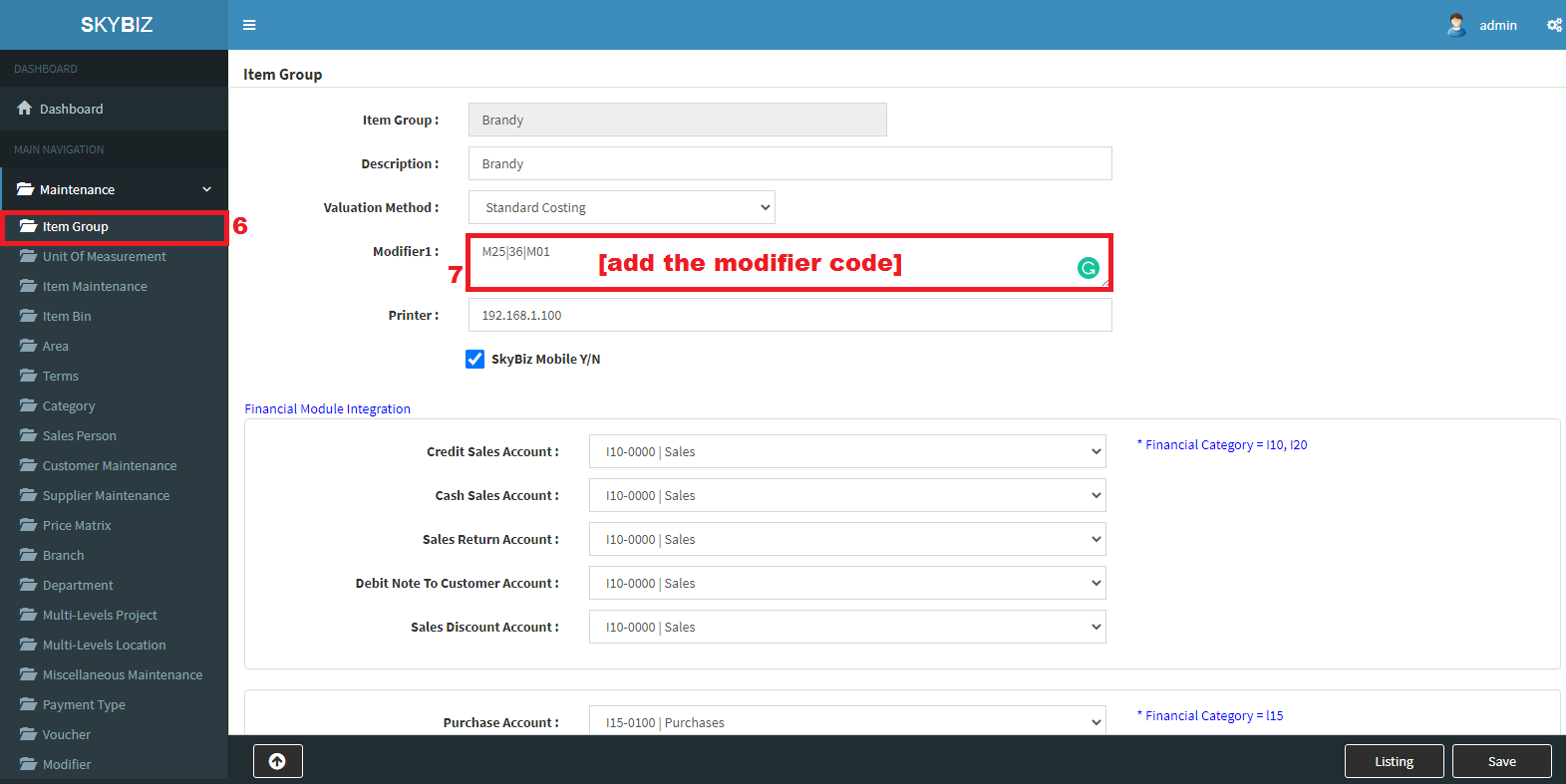The height and width of the screenshot is (784, 1566).
Task: Open Item Maintenance in the sidebar
Action: pos(95,286)
